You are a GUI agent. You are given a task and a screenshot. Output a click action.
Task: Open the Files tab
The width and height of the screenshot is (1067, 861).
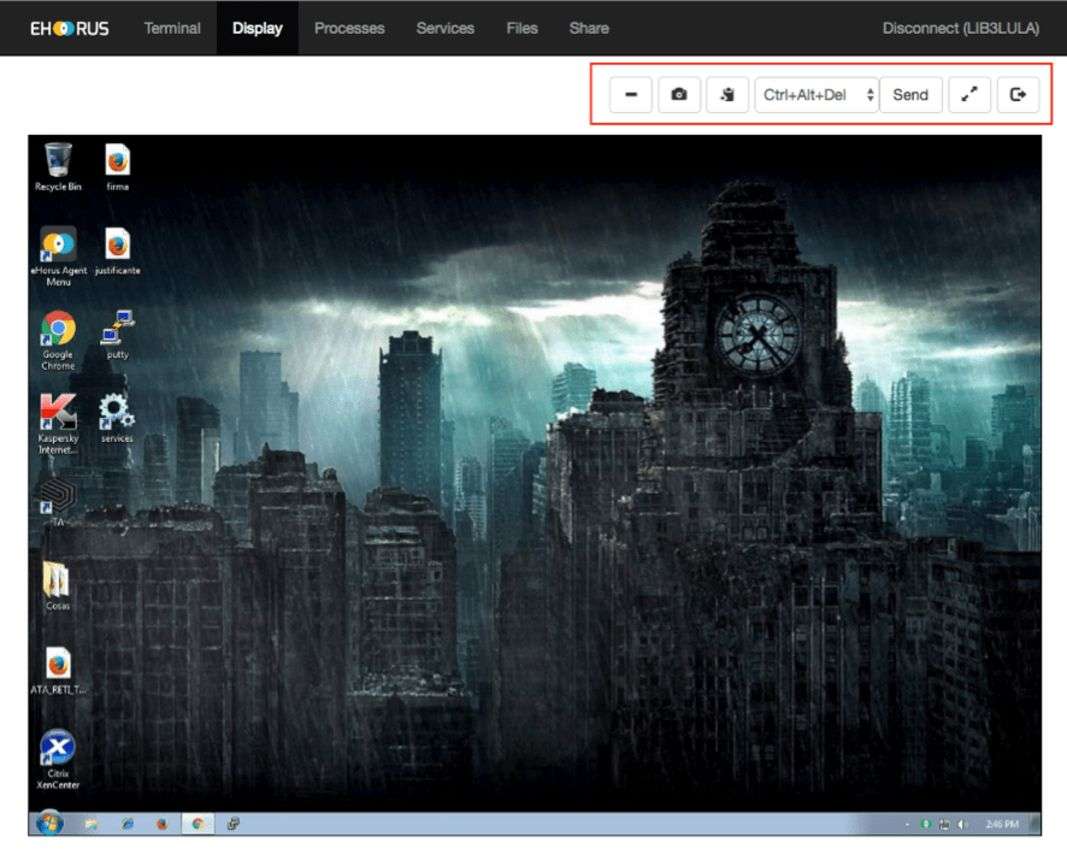coord(522,28)
